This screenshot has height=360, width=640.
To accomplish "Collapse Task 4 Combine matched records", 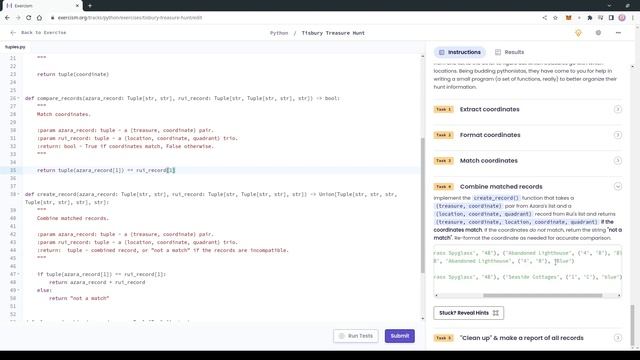I will coord(528,187).
